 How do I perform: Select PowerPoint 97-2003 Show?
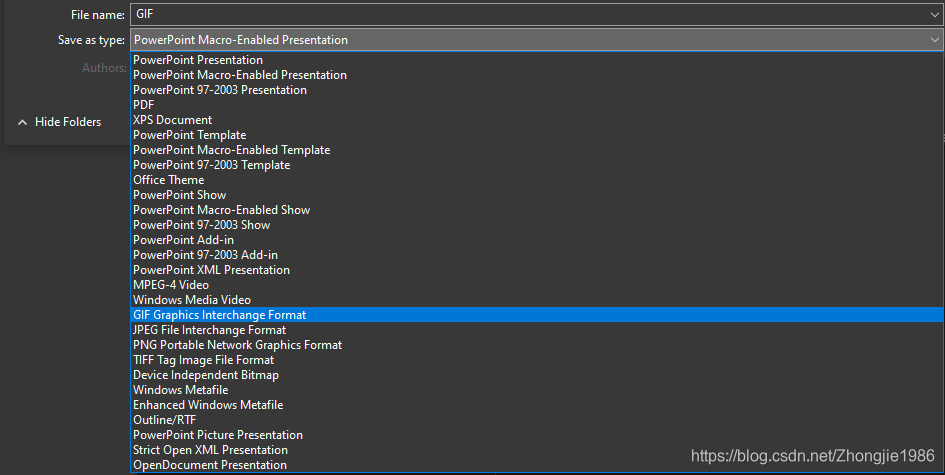[x=537, y=225]
